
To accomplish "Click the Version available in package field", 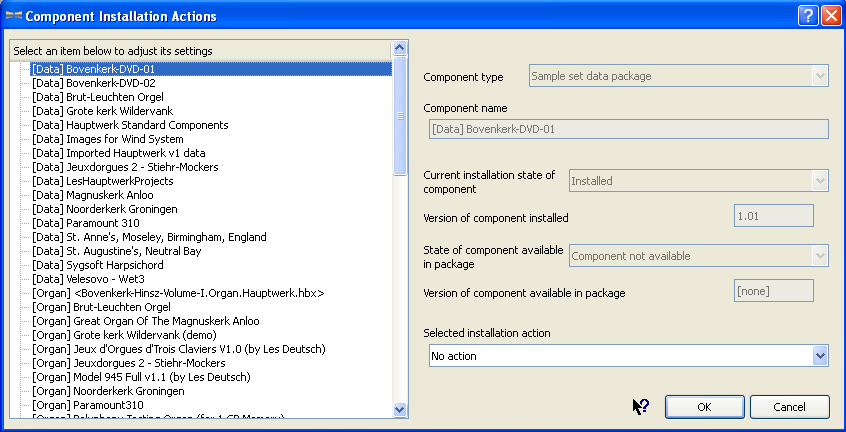I will click(x=774, y=291).
